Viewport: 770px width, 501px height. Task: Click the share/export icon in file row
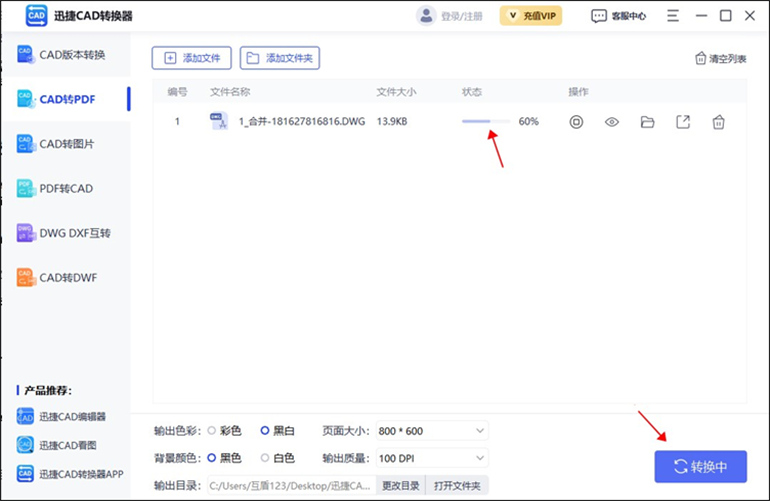[x=683, y=122]
